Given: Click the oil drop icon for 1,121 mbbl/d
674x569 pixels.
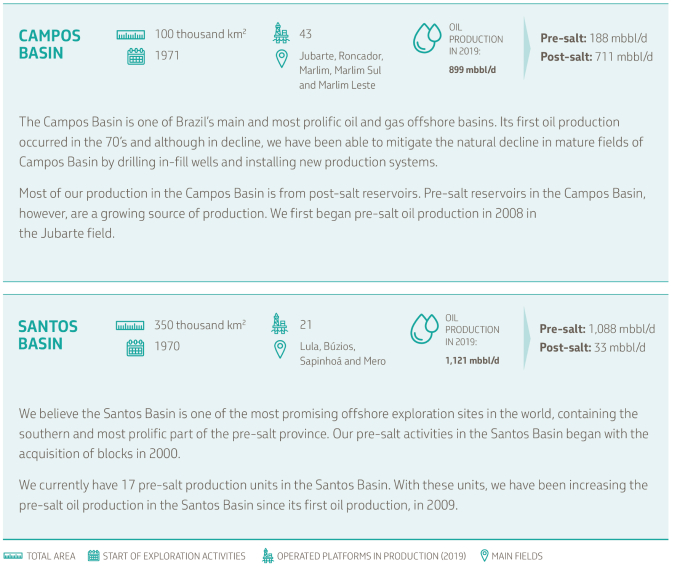Looking at the screenshot, I should point(425,329).
